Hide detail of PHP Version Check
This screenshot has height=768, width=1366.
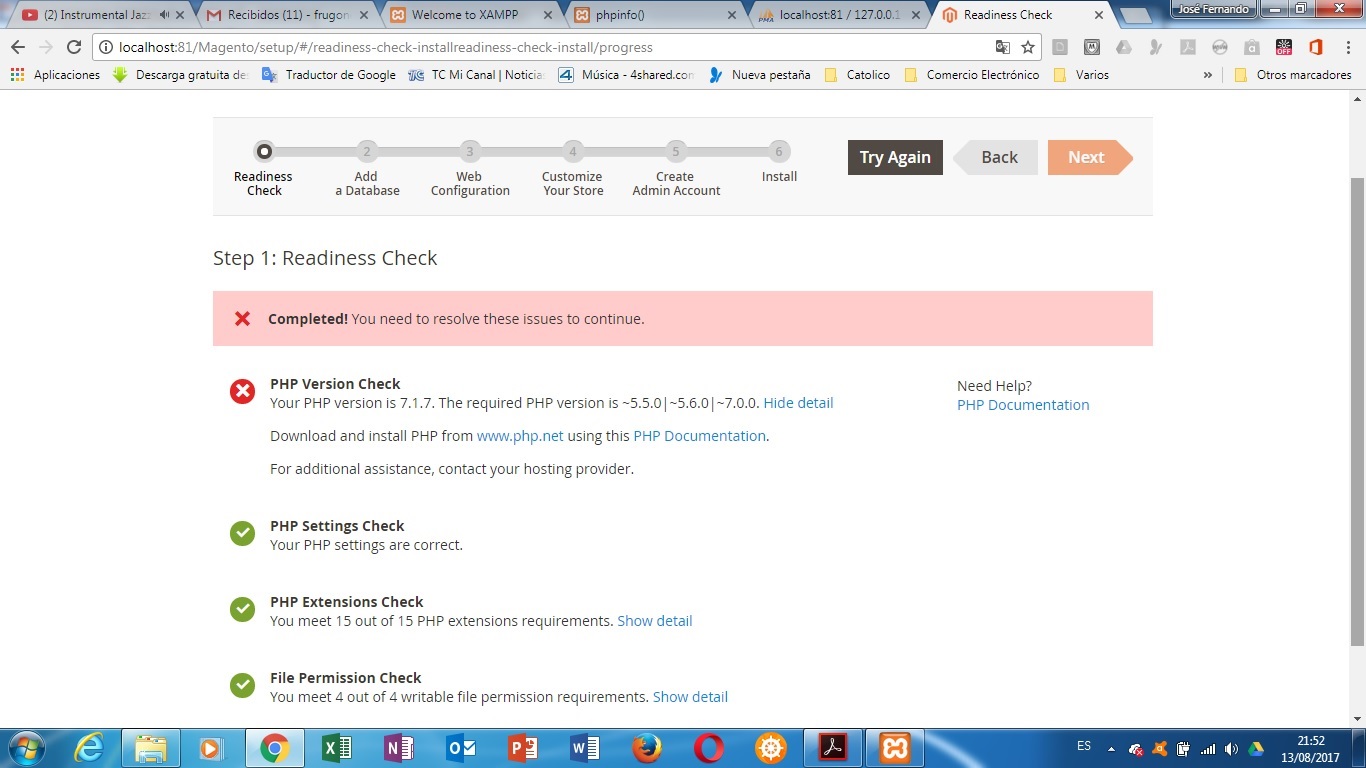[x=798, y=403]
